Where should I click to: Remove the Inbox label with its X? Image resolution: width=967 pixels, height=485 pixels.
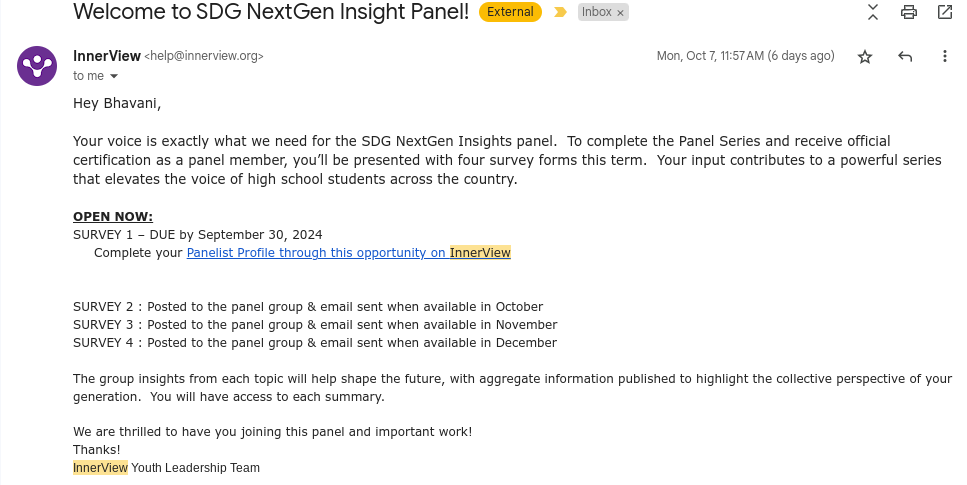[620, 13]
